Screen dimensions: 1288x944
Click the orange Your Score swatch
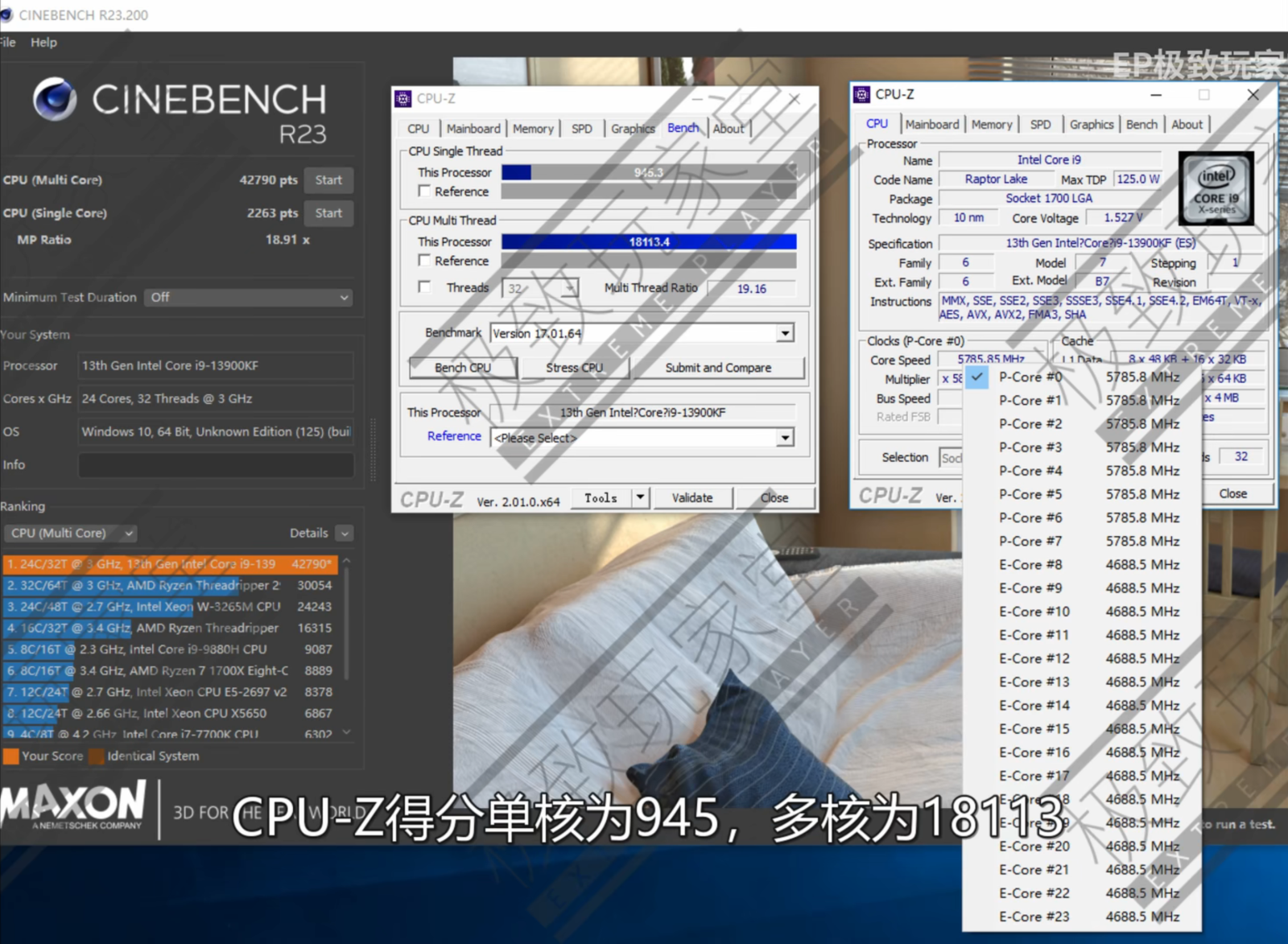[11, 756]
